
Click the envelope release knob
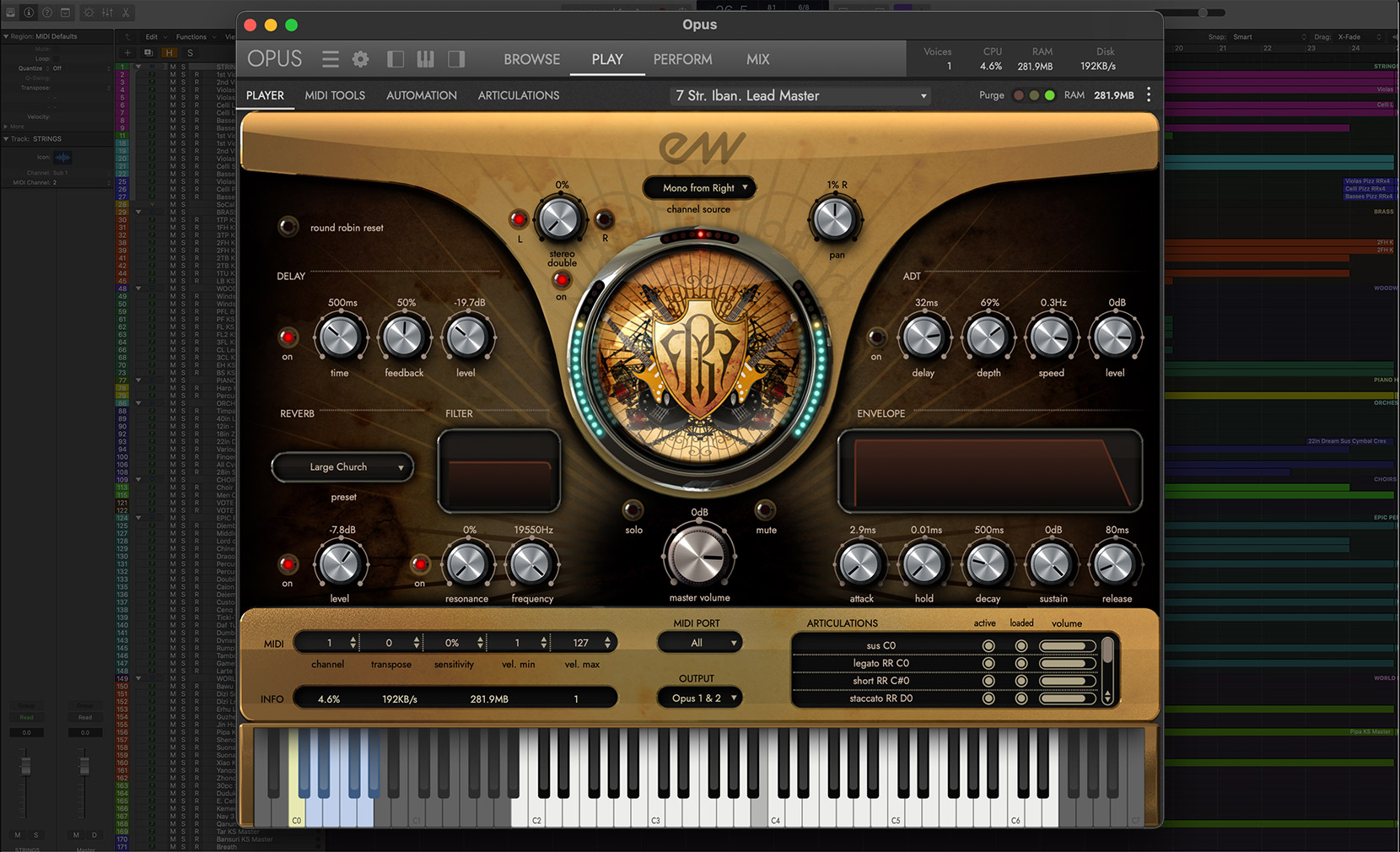(x=1115, y=564)
